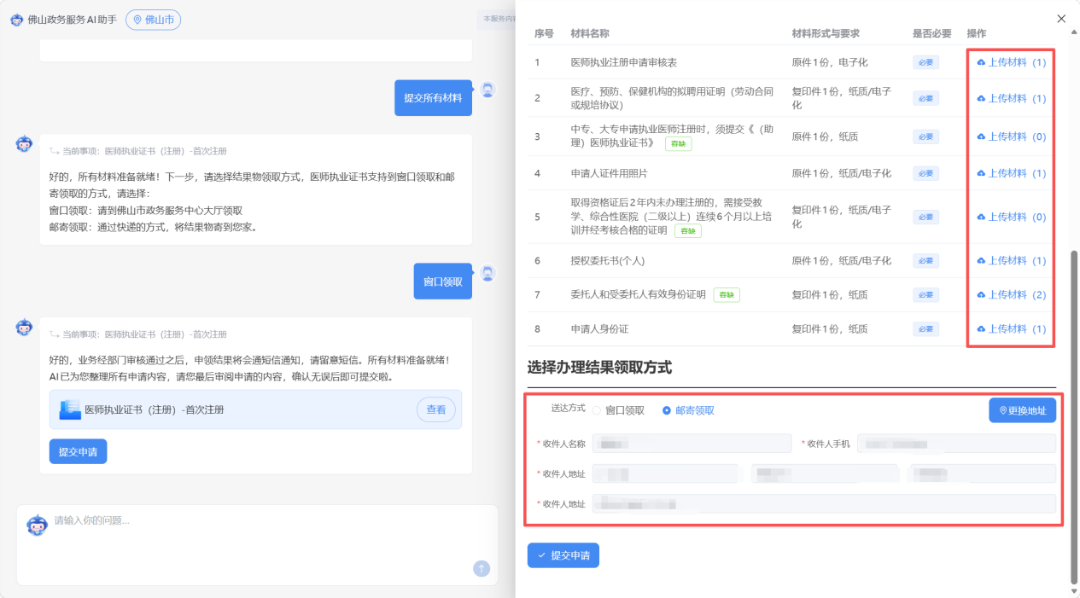Screen dimensions: 1080x598
Task: Open the first 收件人地址 region dropdown
Action: [665, 474]
